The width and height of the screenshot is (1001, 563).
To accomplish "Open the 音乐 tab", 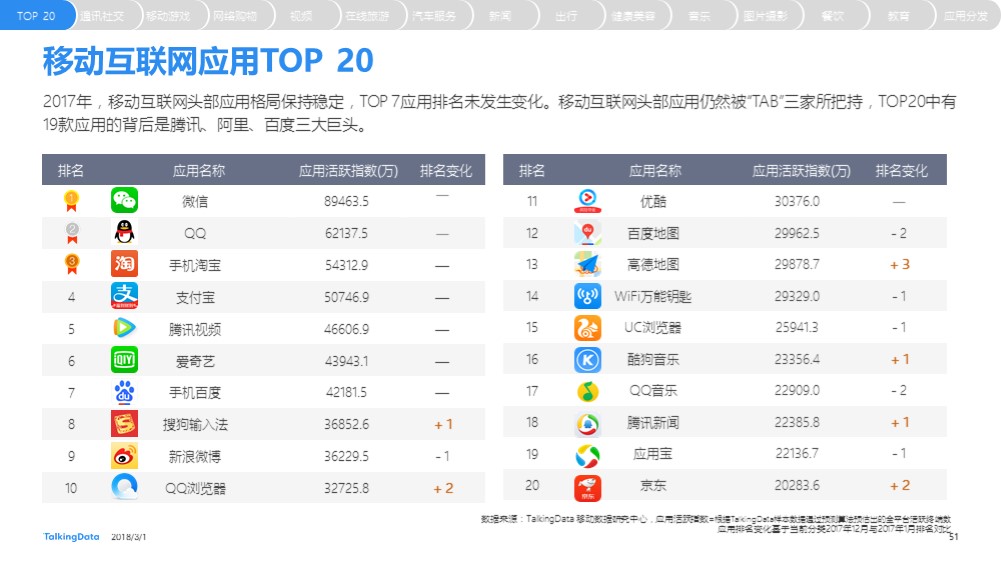I will pyautogui.click(x=700, y=16).
